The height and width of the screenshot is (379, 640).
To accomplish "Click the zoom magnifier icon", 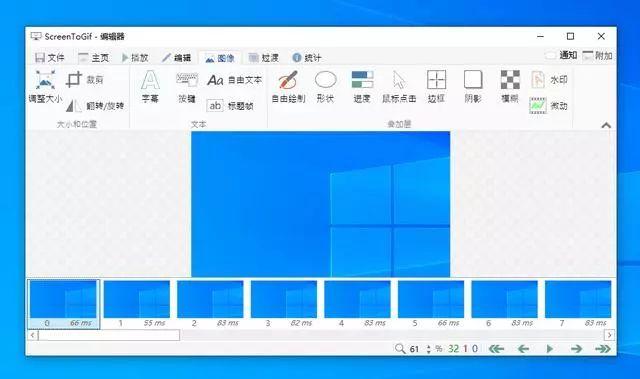I will [400, 348].
